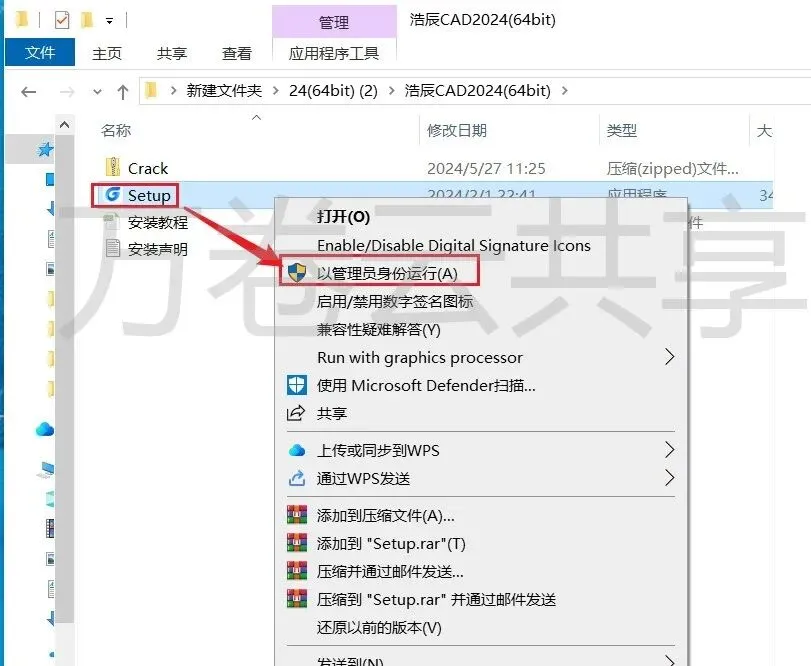Click the share icon beside 共享
The image size is (811, 666).
[x=296, y=413]
